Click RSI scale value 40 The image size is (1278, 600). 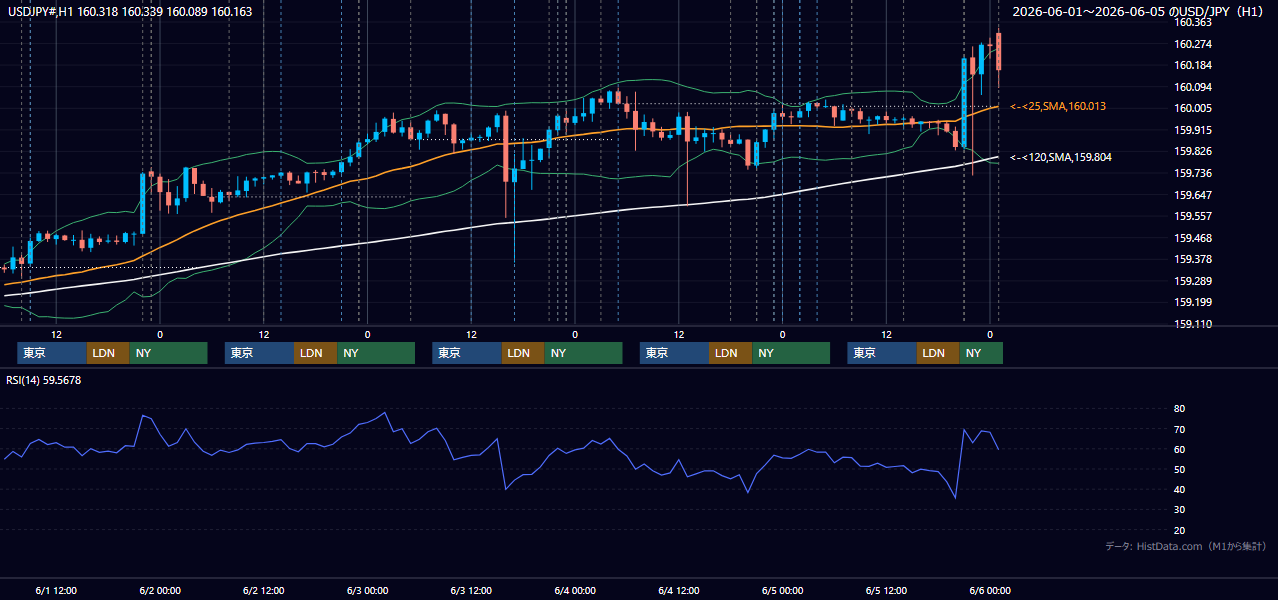(1180, 489)
